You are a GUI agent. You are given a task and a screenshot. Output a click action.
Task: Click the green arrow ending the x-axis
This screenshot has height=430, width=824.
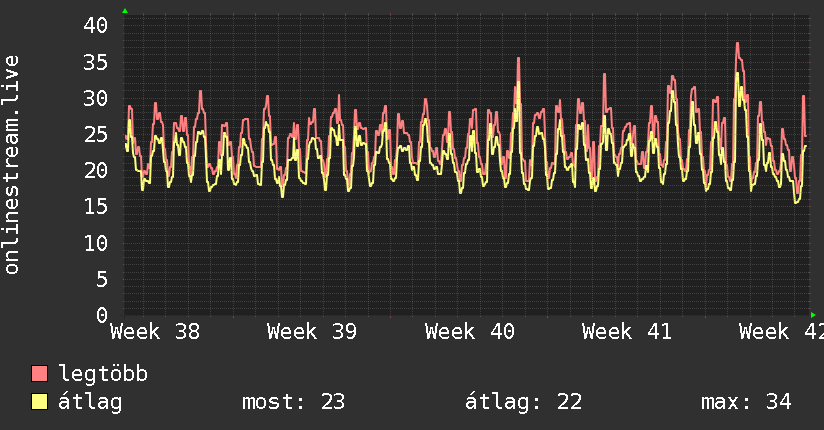point(813,315)
